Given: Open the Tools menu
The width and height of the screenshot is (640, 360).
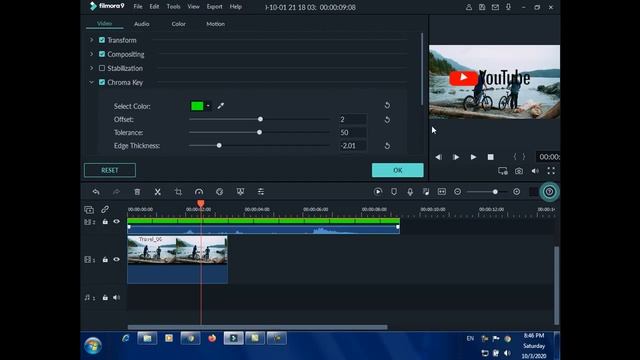Looking at the screenshot, I should (x=173, y=7).
